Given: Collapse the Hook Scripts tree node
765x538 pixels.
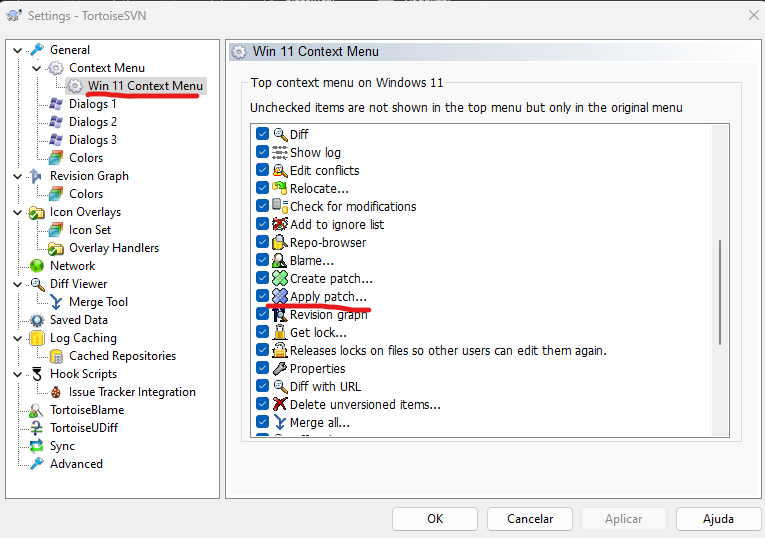Looking at the screenshot, I should [18, 375].
